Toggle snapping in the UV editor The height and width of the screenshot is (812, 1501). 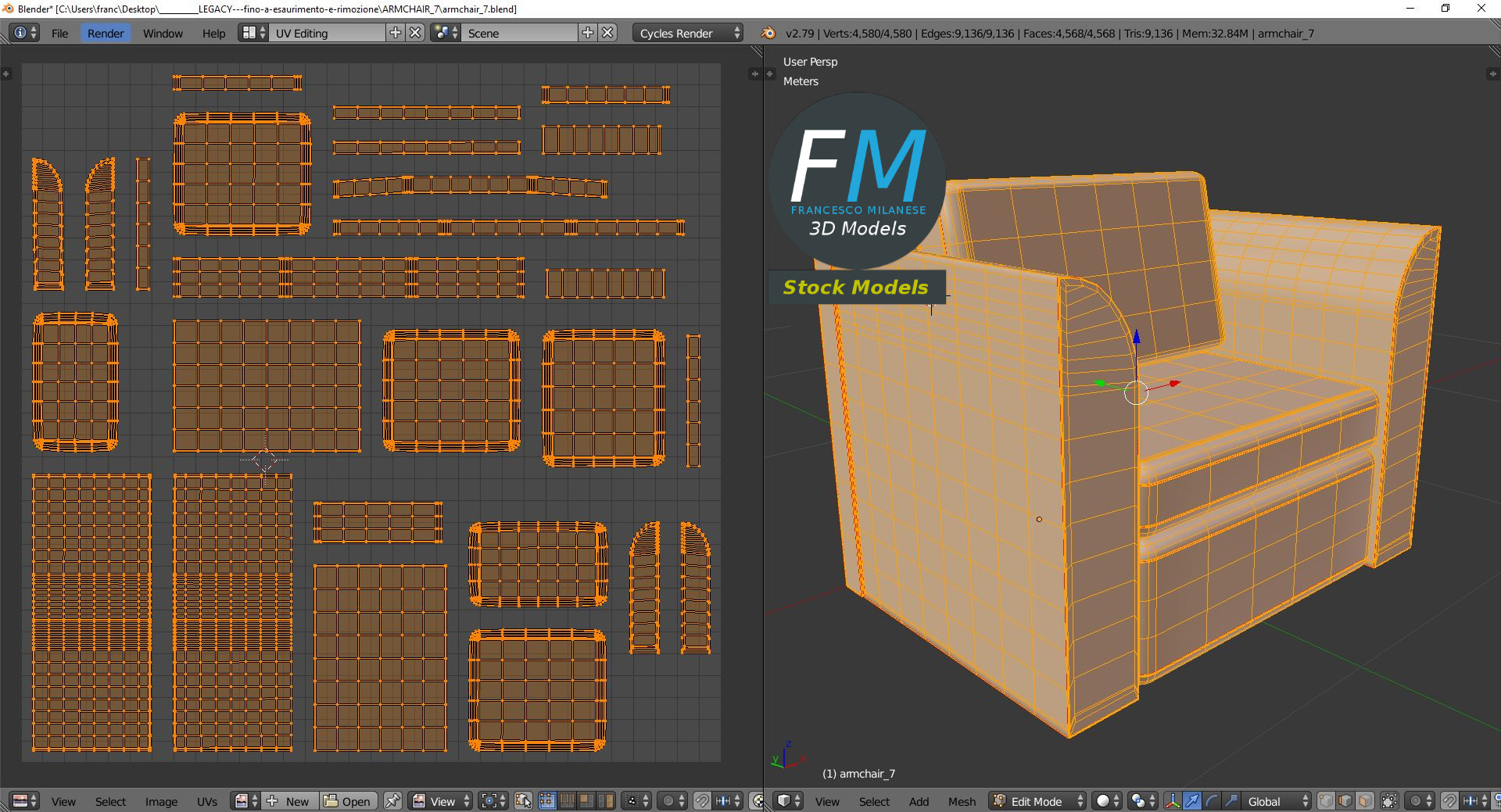[702, 801]
